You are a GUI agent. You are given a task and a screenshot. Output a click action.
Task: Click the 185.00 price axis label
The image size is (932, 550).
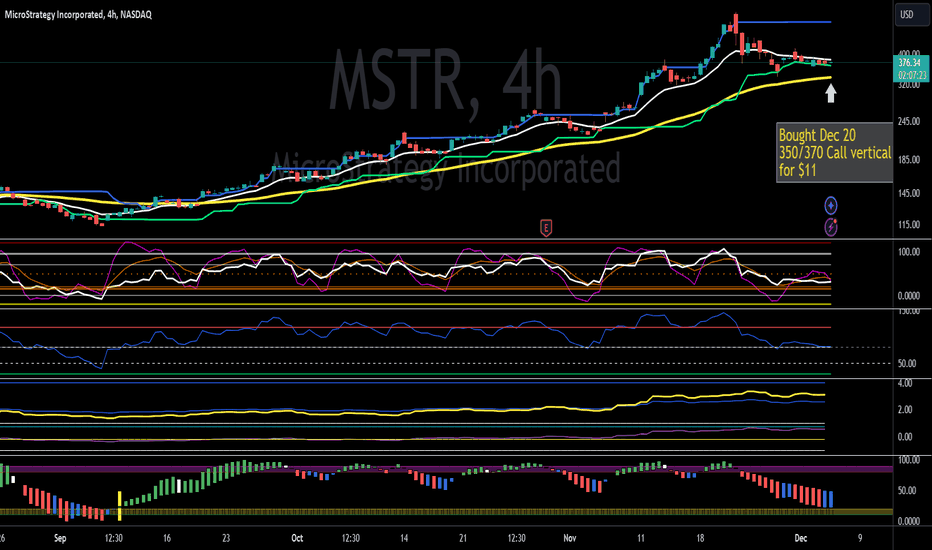(909, 160)
